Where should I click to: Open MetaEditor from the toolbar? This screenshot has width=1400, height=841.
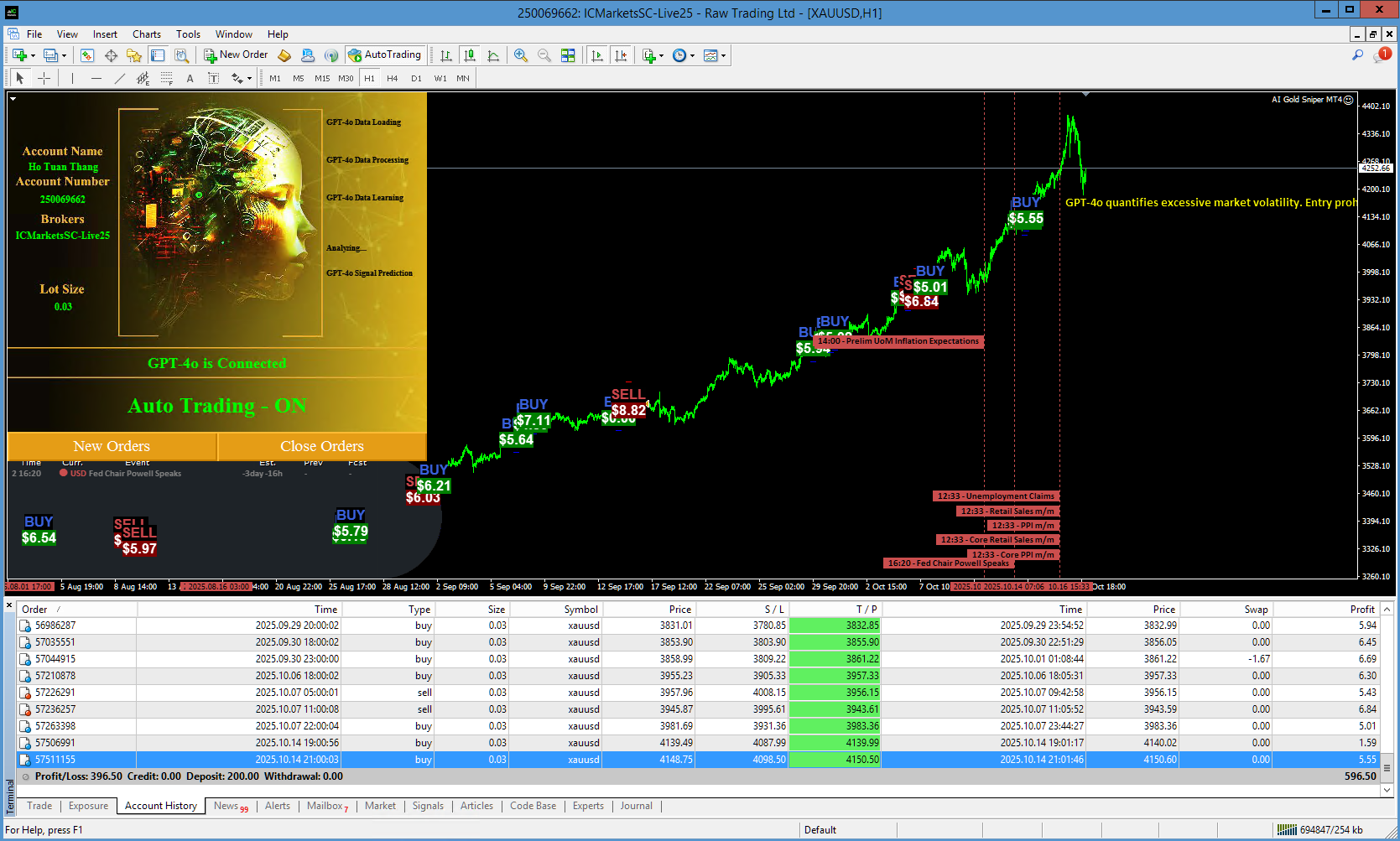tap(284, 55)
